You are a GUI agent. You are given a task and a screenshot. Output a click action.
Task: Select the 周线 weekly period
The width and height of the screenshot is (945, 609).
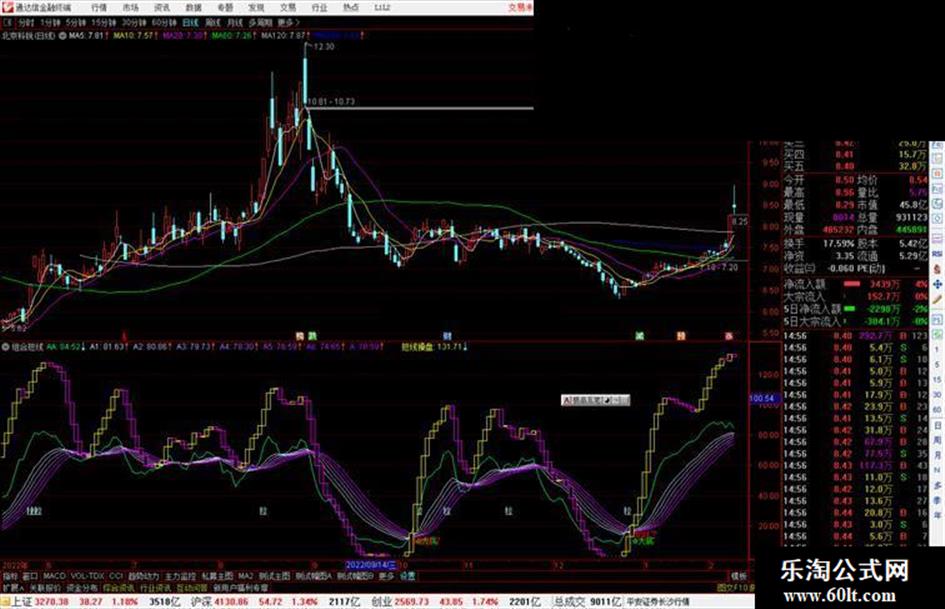coord(213,23)
